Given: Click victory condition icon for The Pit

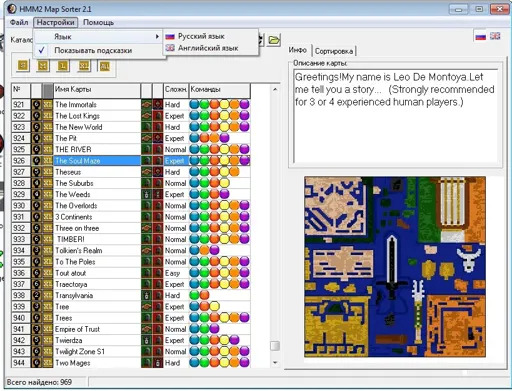Looking at the screenshot, I should click(x=146, y=138).
